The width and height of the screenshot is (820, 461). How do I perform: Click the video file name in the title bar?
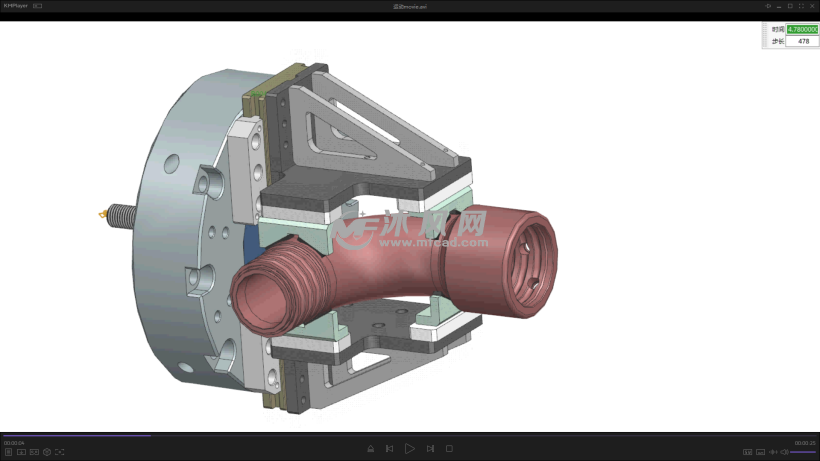click(410, 7)
